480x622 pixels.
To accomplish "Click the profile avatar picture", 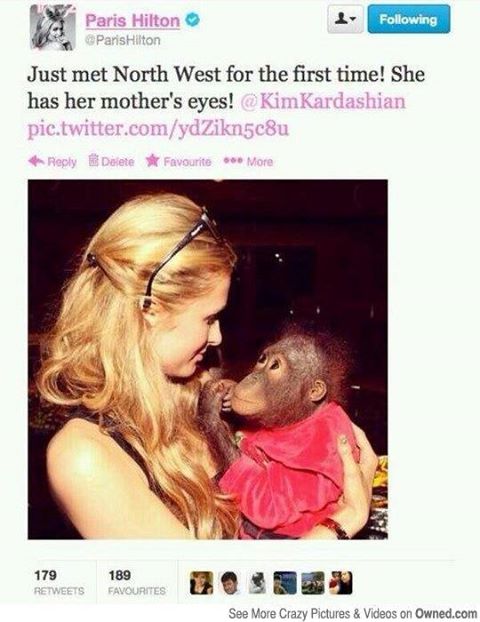I will [x=53, y=28].
